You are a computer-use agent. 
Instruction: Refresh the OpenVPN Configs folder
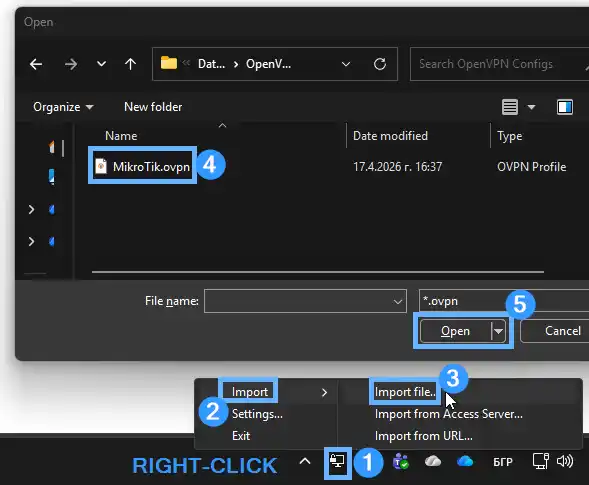[x=380, y=64]
